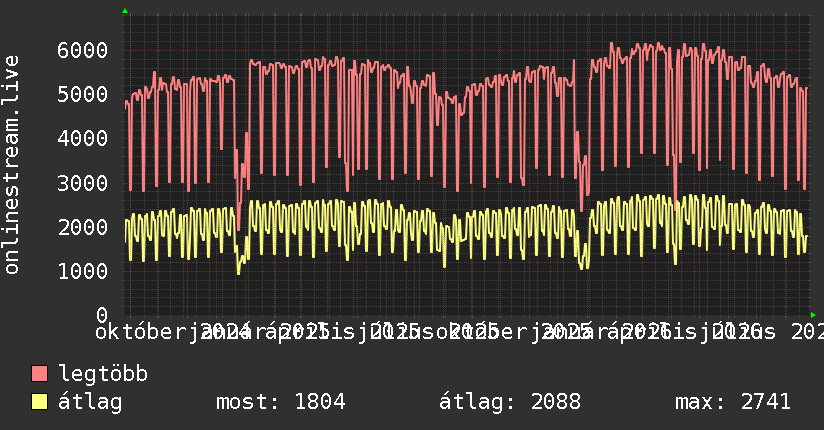824x430 pixels.
Task: Click the 1000 y-axis label
Action: pos(83,271)
